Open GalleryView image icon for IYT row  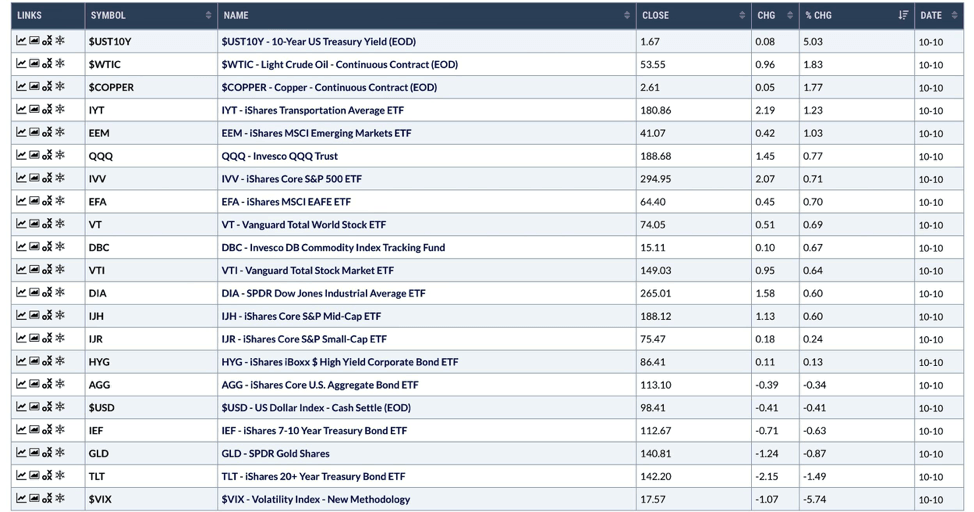pyautogui.click(x=34, y=110)
